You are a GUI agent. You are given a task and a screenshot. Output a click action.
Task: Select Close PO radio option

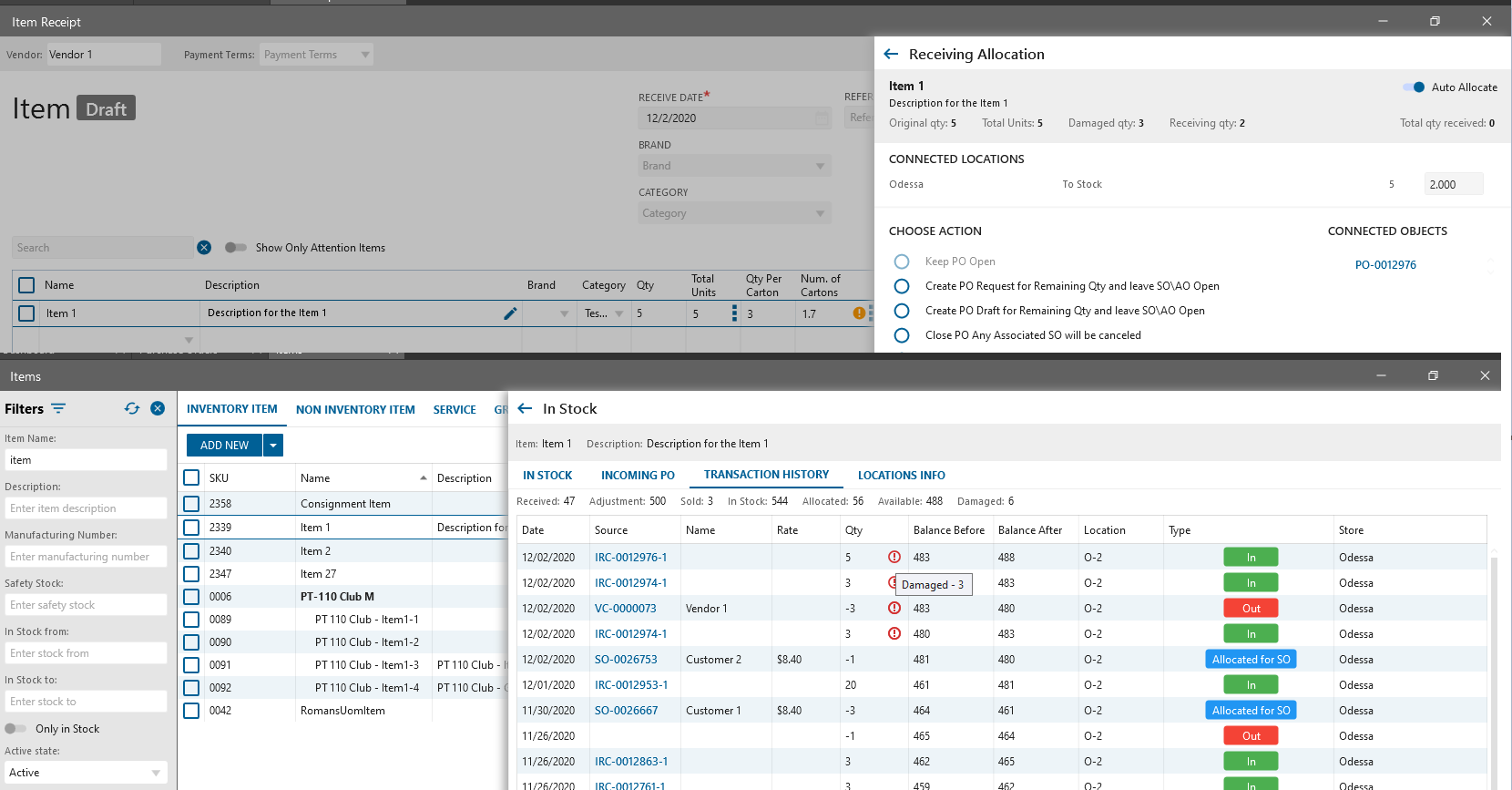coord(902,335)
